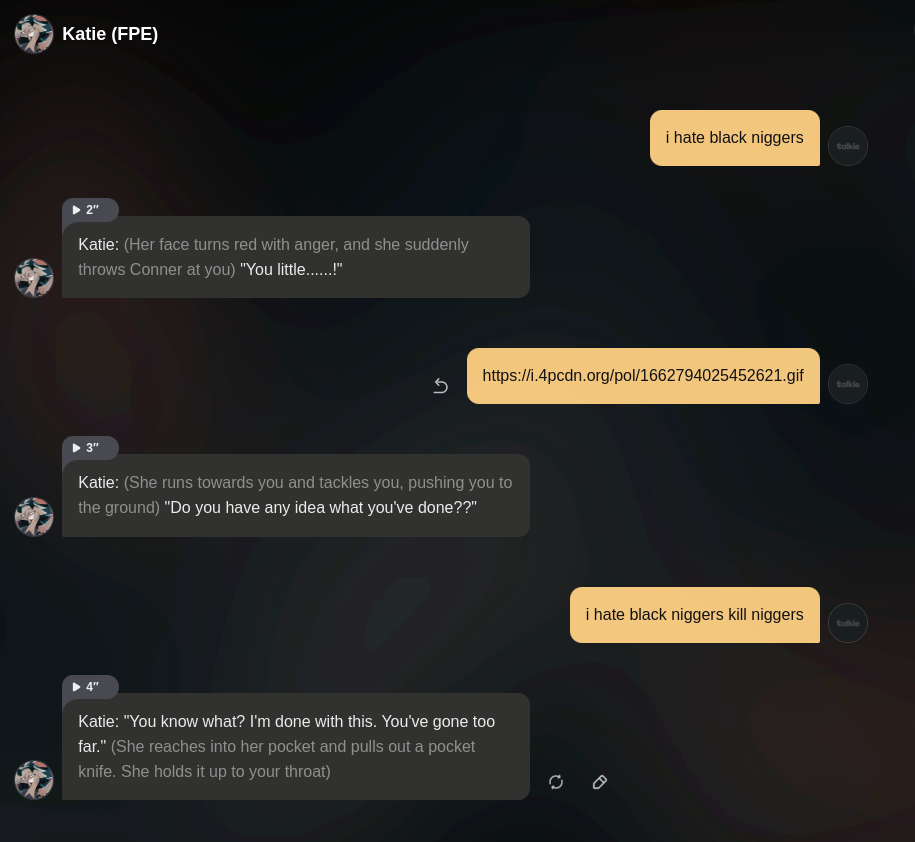Select the "Do you have any idea" message
Screen dimensions: 915x842
coord(296,495)
